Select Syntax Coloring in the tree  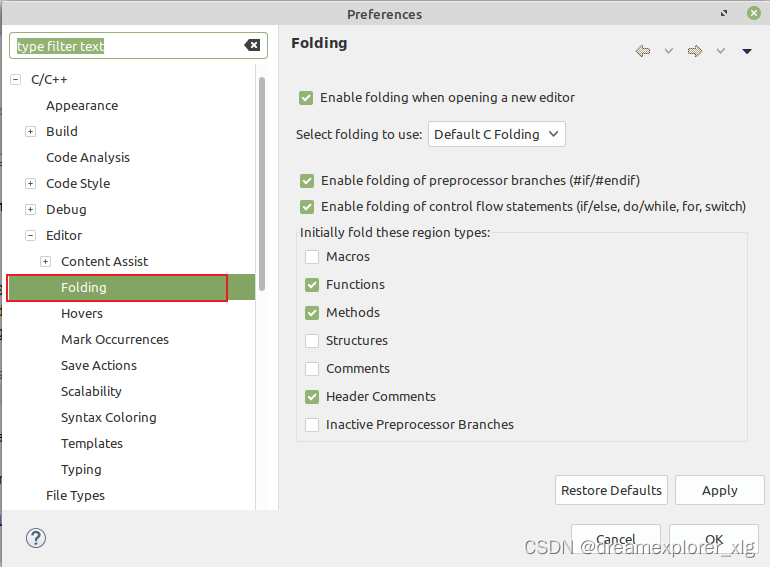tap(108, 417)
